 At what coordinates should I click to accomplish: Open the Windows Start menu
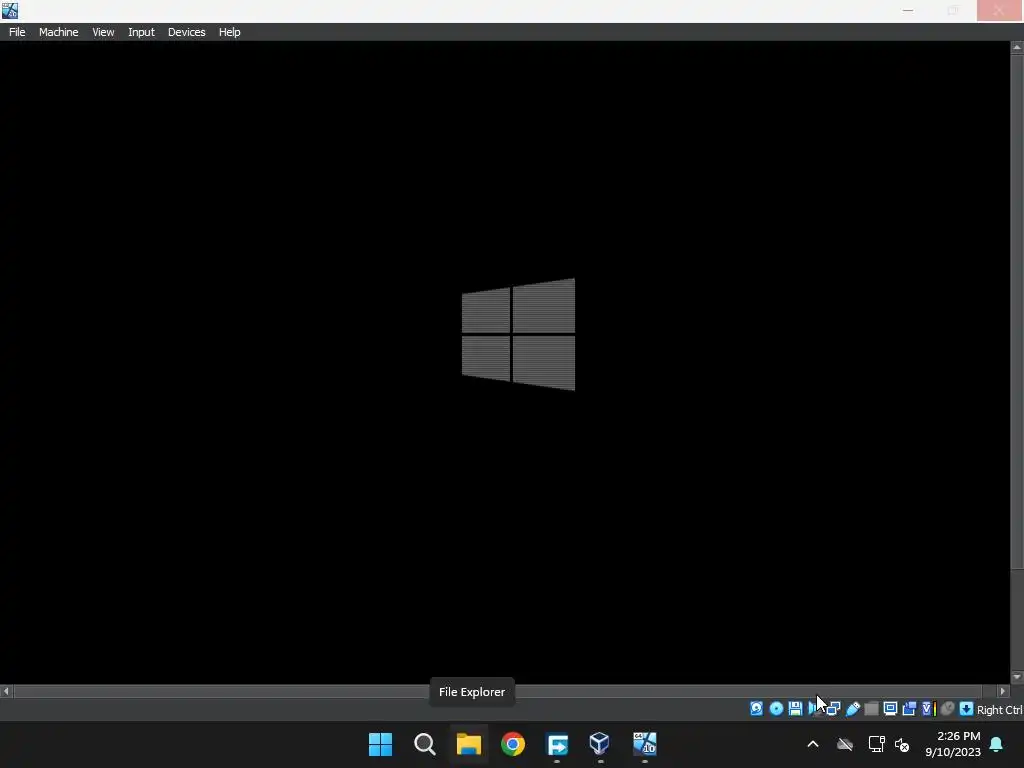point(381,744)
